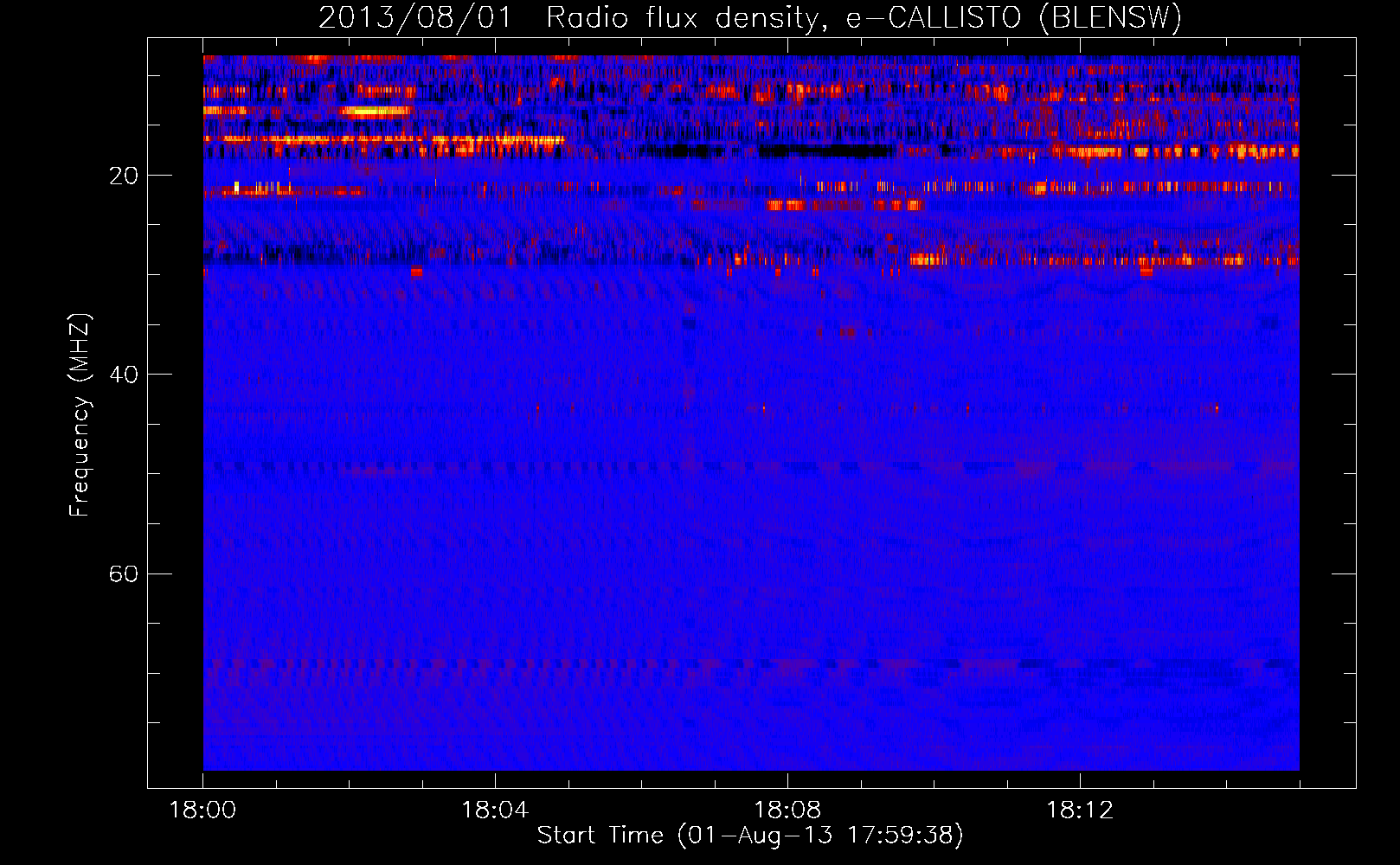Click the '40' frequency tick label
Viewport: 1400px width, 865px height.
[124, 375]
